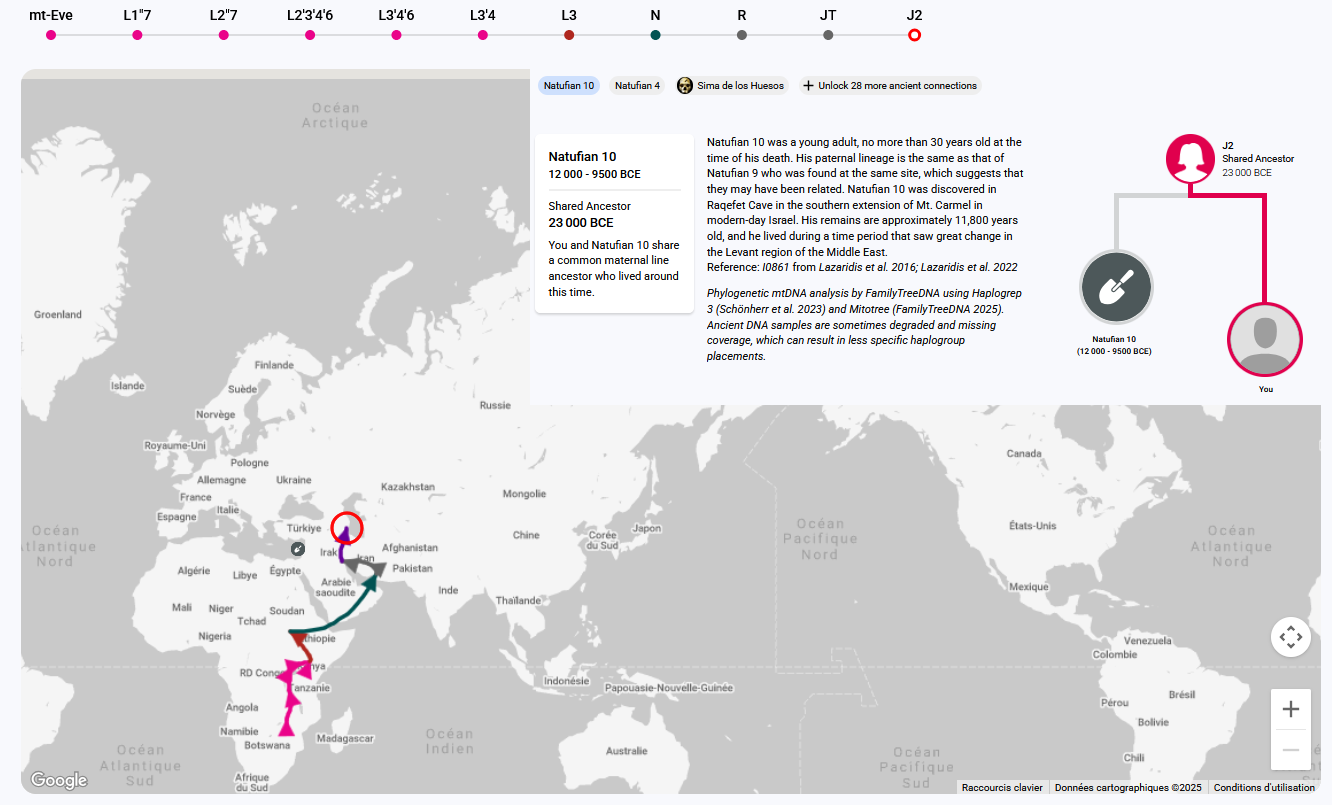Click the Données cartographiques ©2025 notice
The image size is (1332, 805).
click(1128, 788)
